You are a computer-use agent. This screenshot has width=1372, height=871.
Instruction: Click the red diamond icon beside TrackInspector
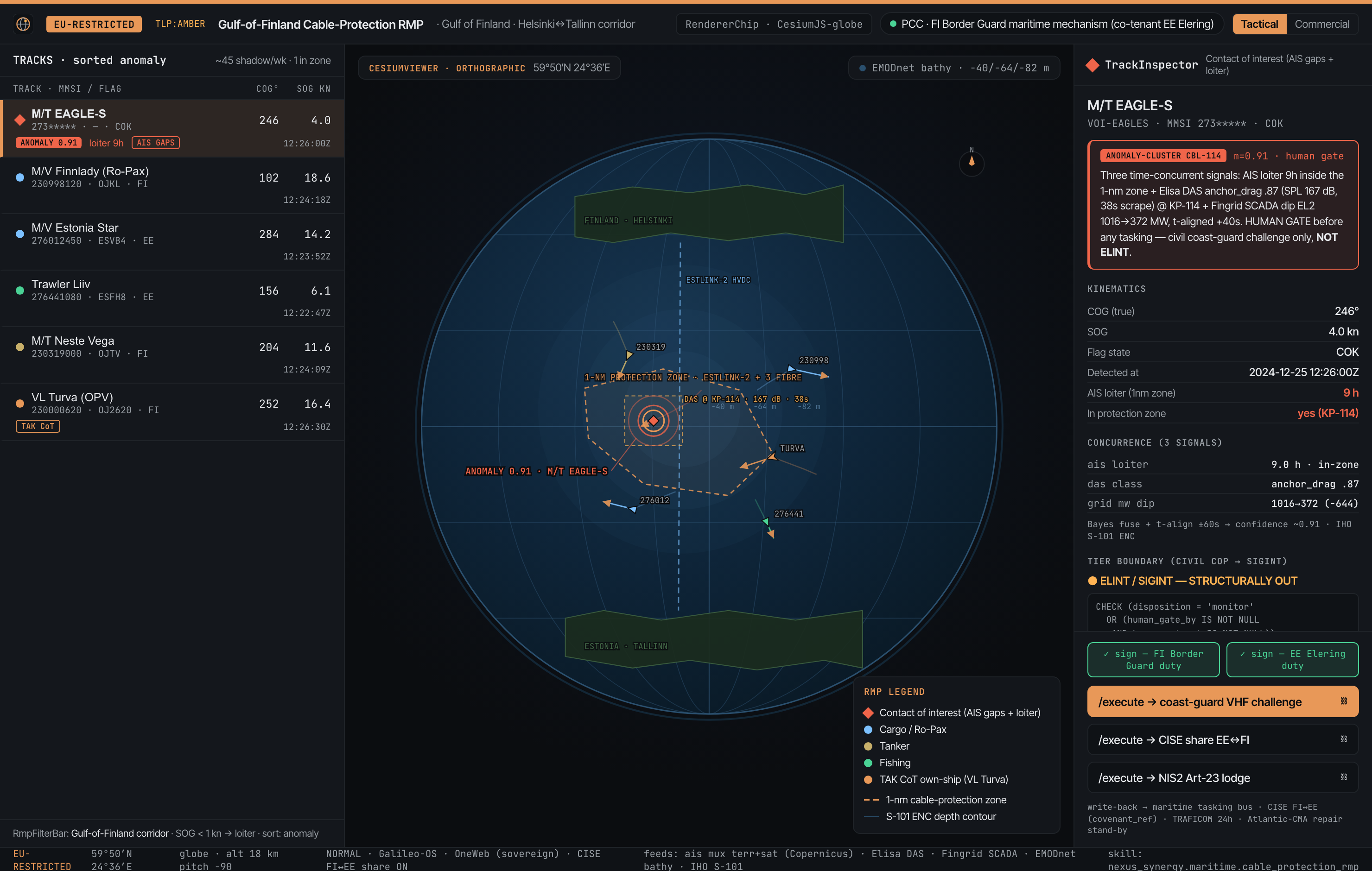click(1092, 65)
